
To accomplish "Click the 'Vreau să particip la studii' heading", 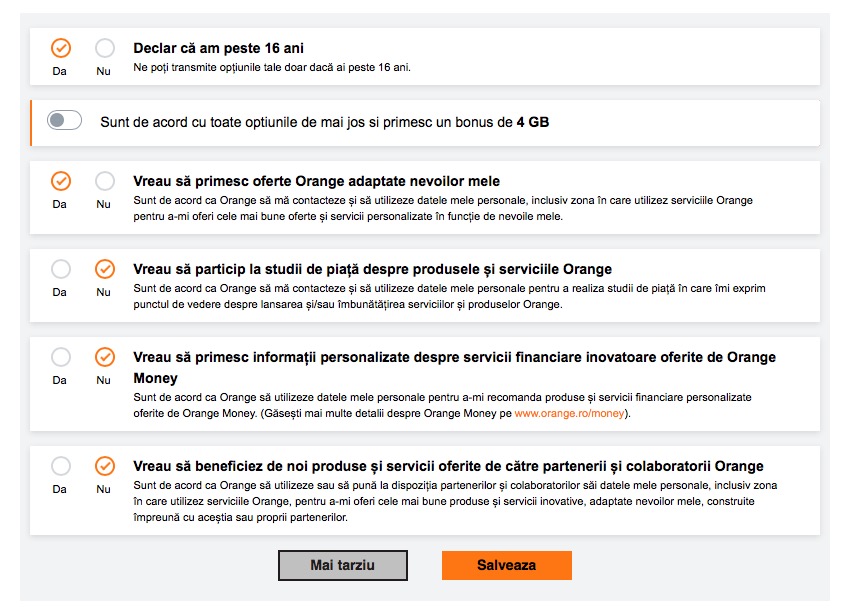I will (x=373, y=269).
